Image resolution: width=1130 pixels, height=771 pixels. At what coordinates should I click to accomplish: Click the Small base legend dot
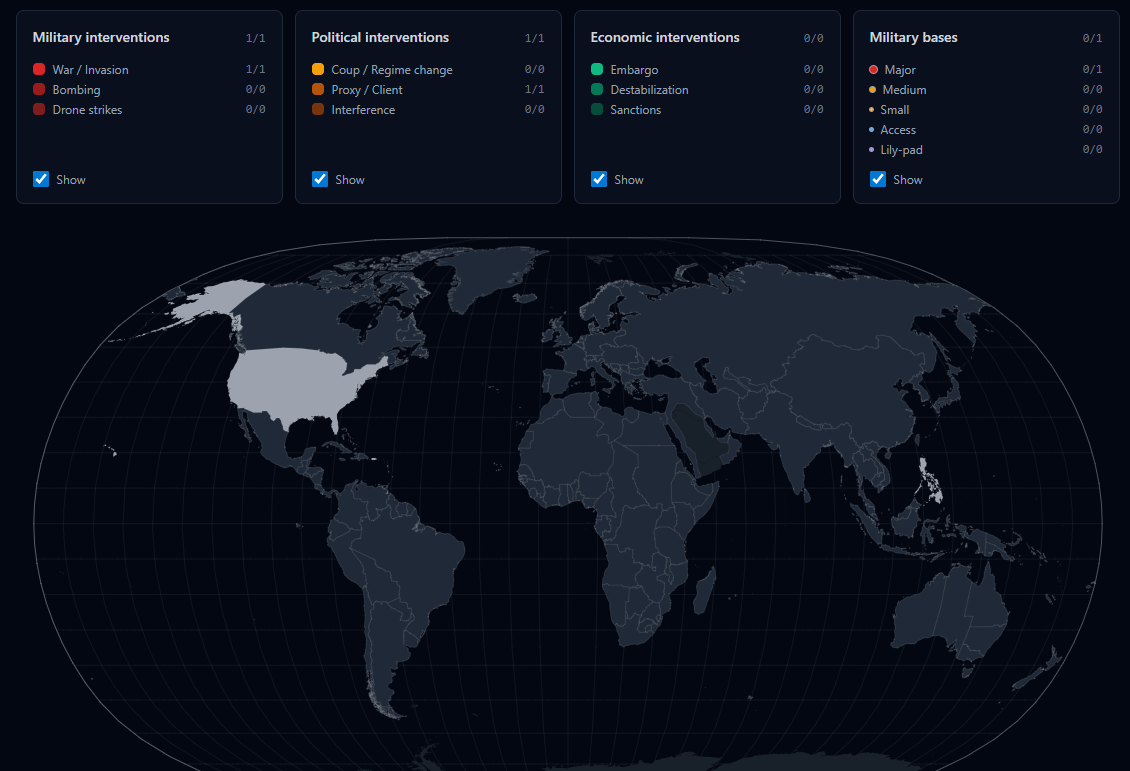click(872, 110)
